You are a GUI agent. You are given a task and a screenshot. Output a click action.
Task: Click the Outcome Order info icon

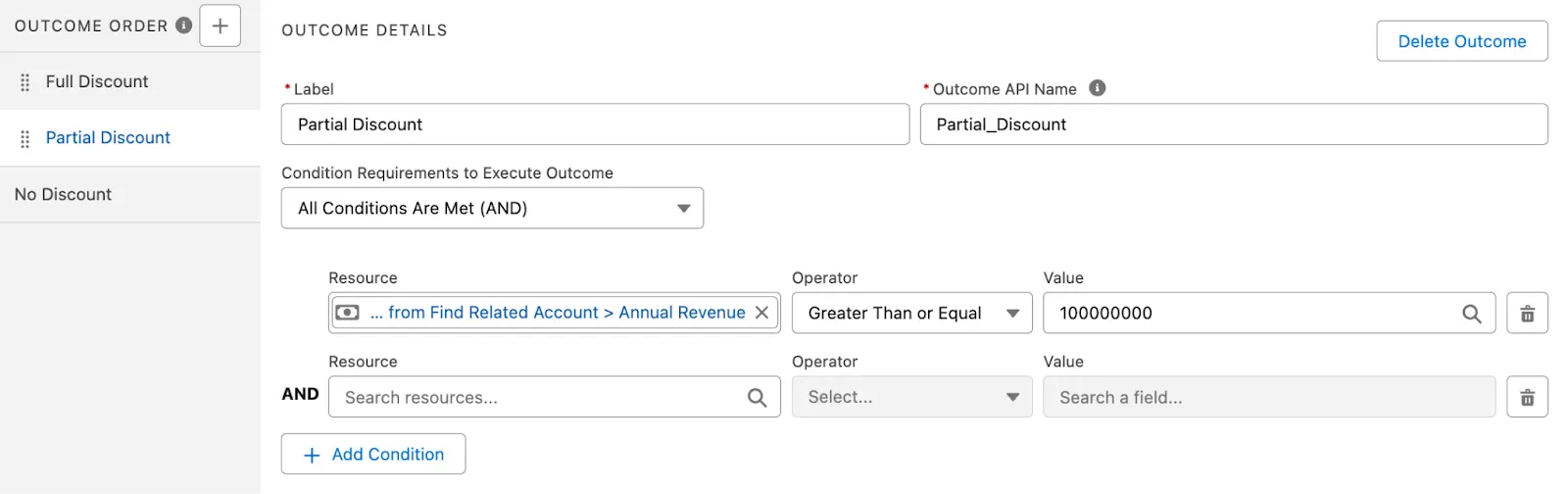tap(183, 25)
